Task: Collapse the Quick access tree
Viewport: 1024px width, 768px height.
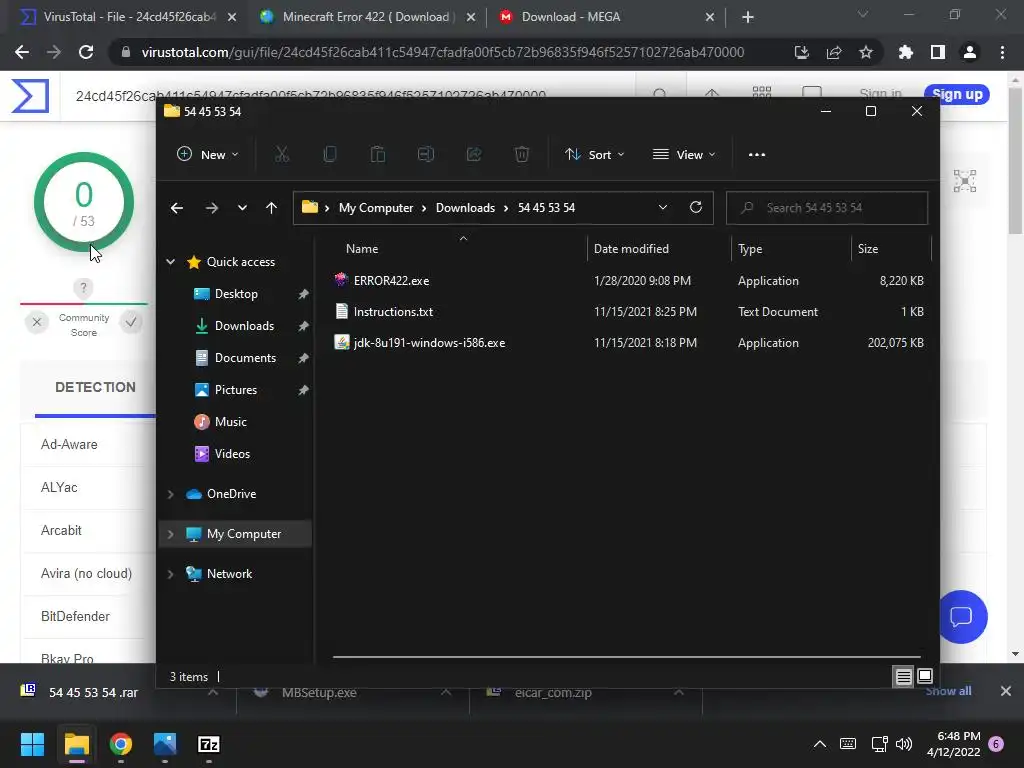Action: (170, 262)
